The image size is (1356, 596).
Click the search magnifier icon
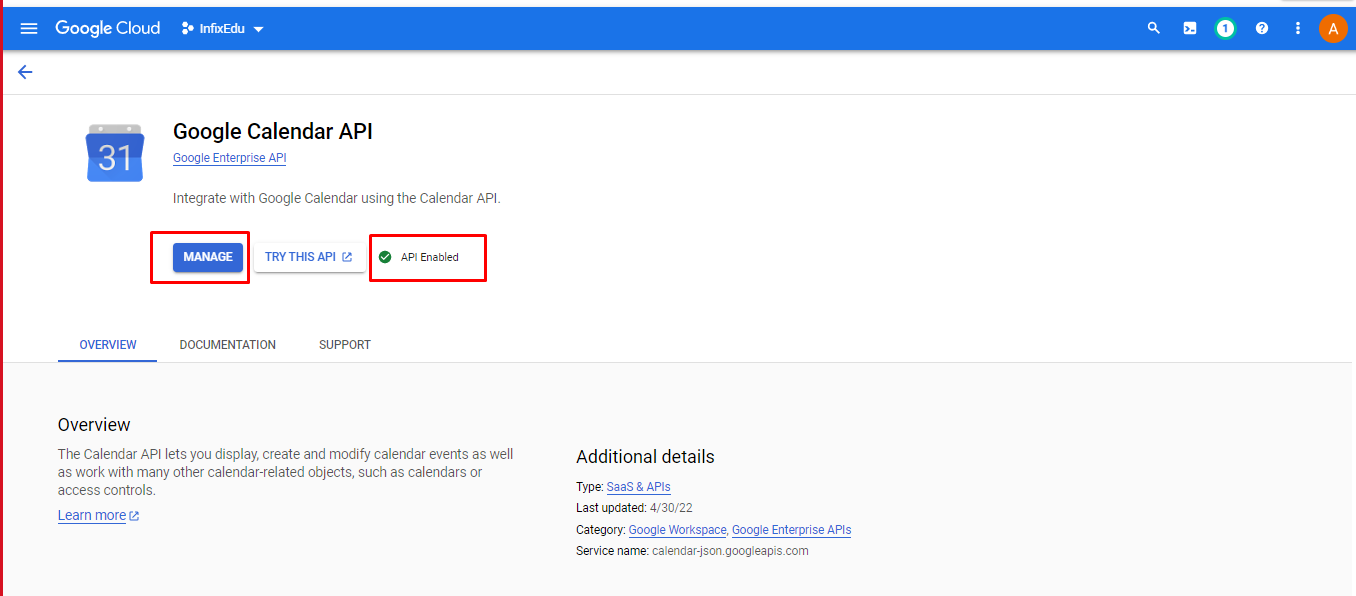pos(1154,28)
